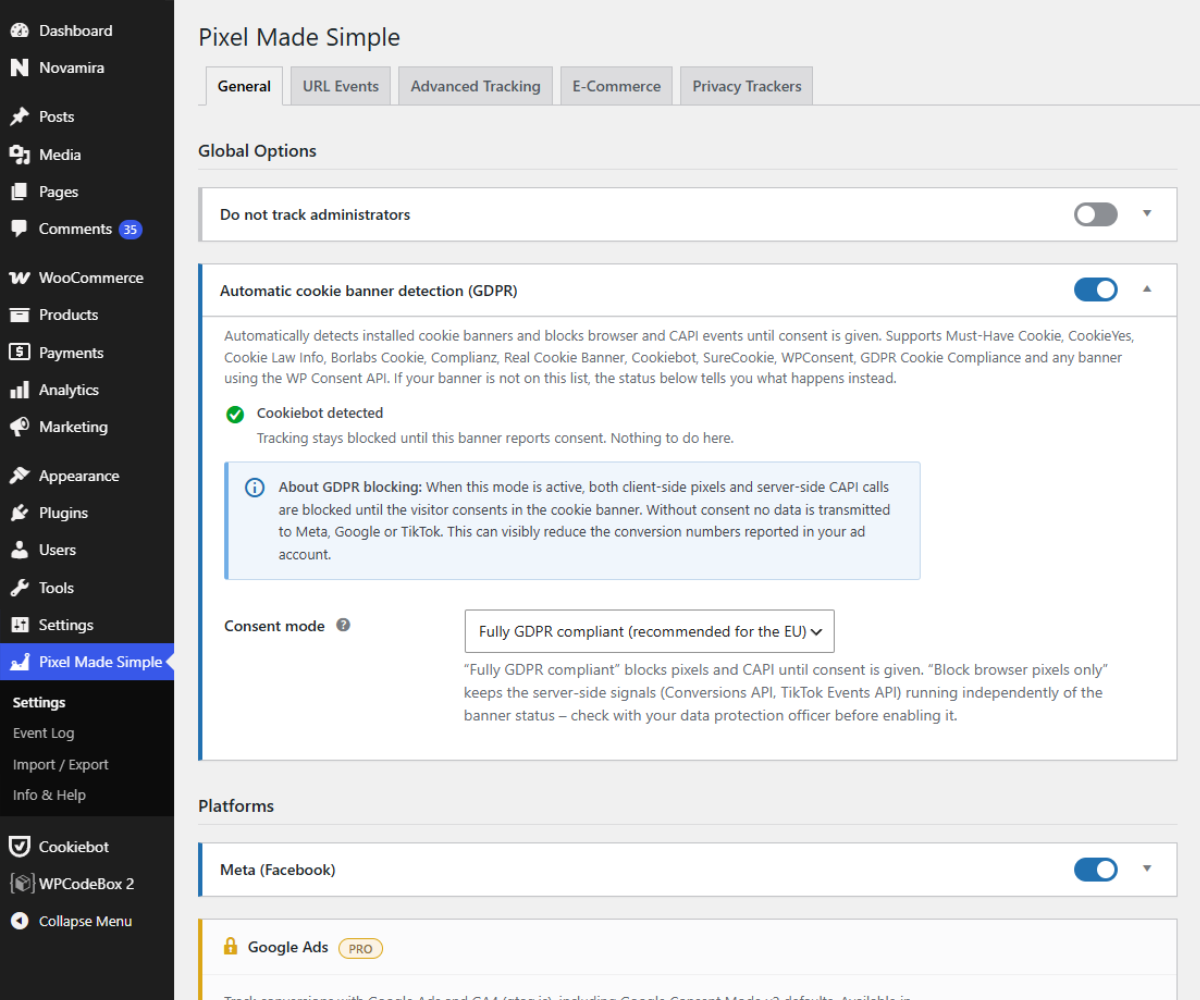Click the Analytics bar chart icon

pyautogui.click(x=19, y=390)
